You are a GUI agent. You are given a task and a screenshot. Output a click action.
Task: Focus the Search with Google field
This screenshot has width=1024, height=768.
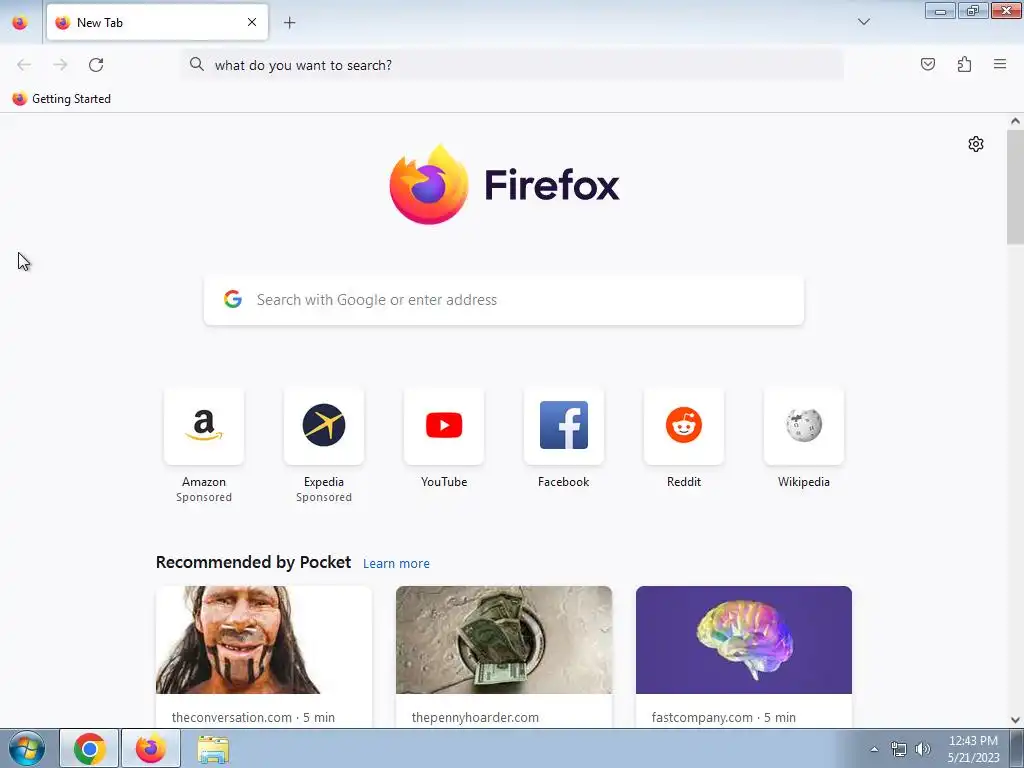tap(504, 300)
